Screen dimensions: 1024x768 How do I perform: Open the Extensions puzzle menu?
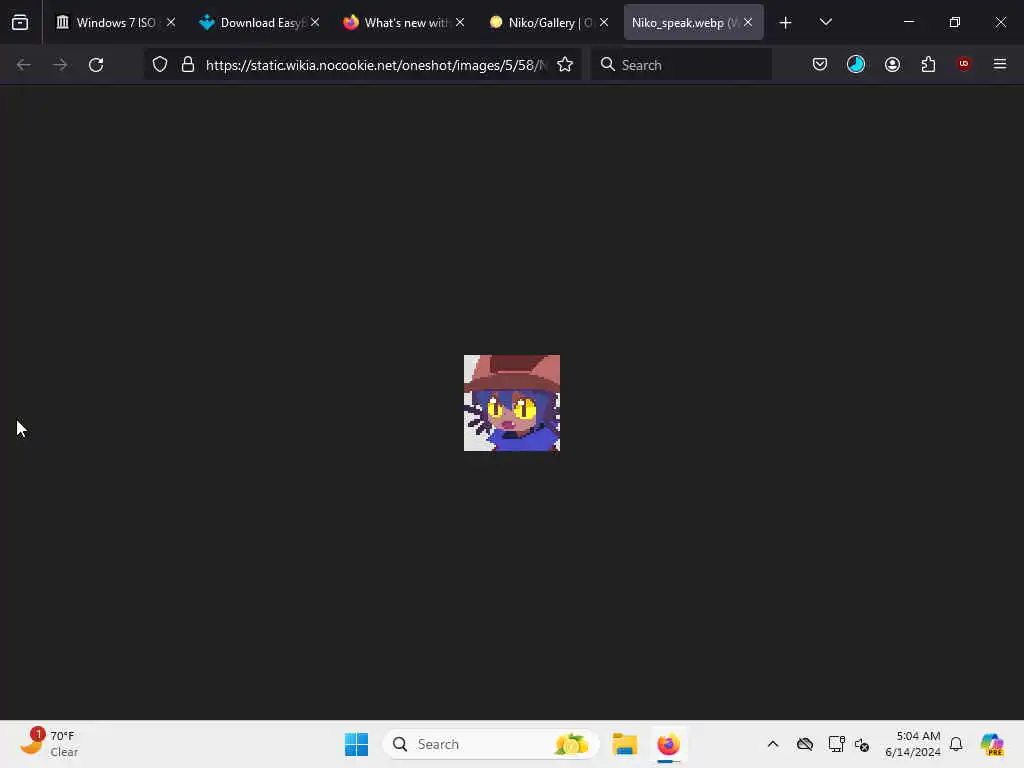click(x=928, y=65)
